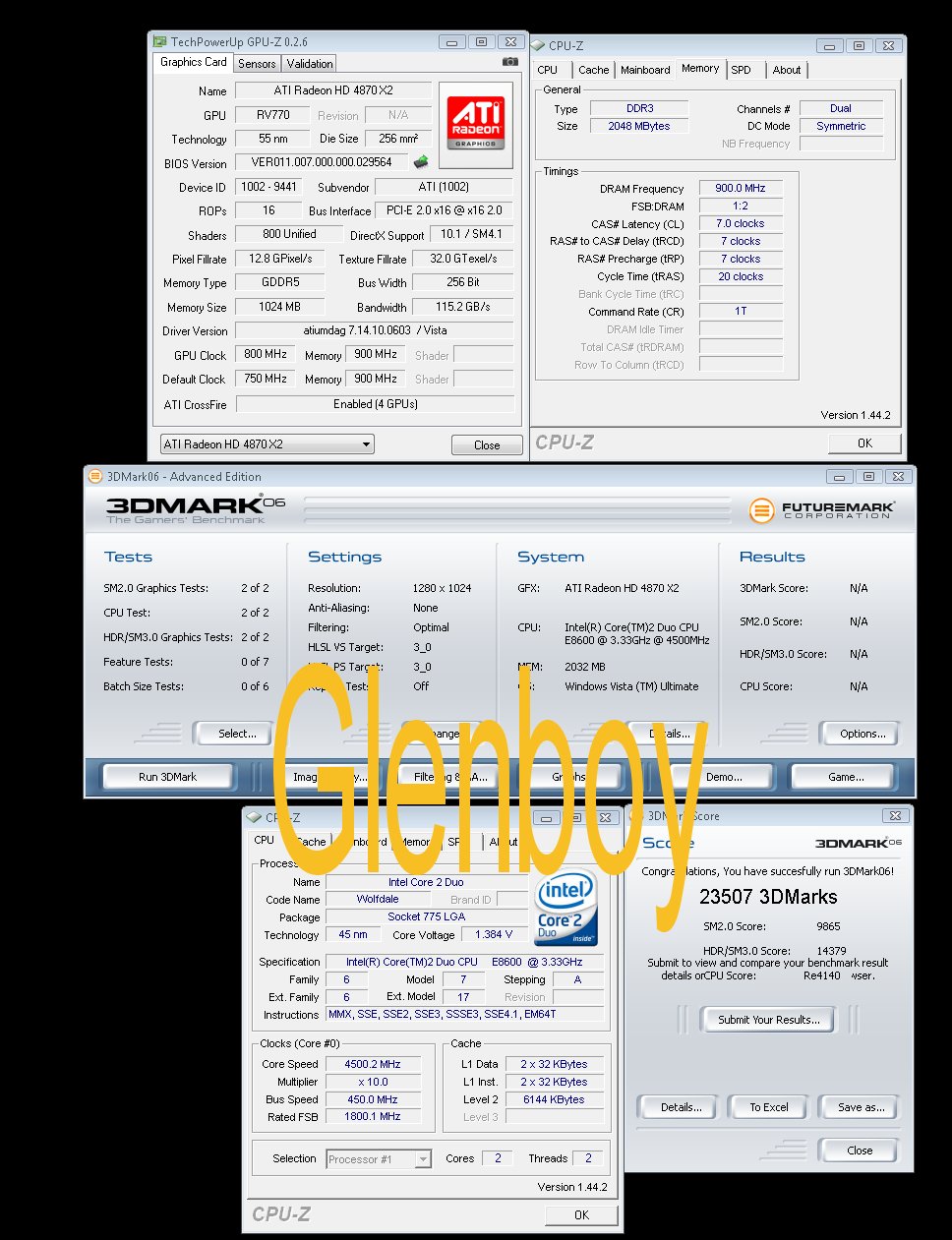Open 3DMark06 Options... button
Viewport: 952px width, 1240px height.
tap(863, 734)
